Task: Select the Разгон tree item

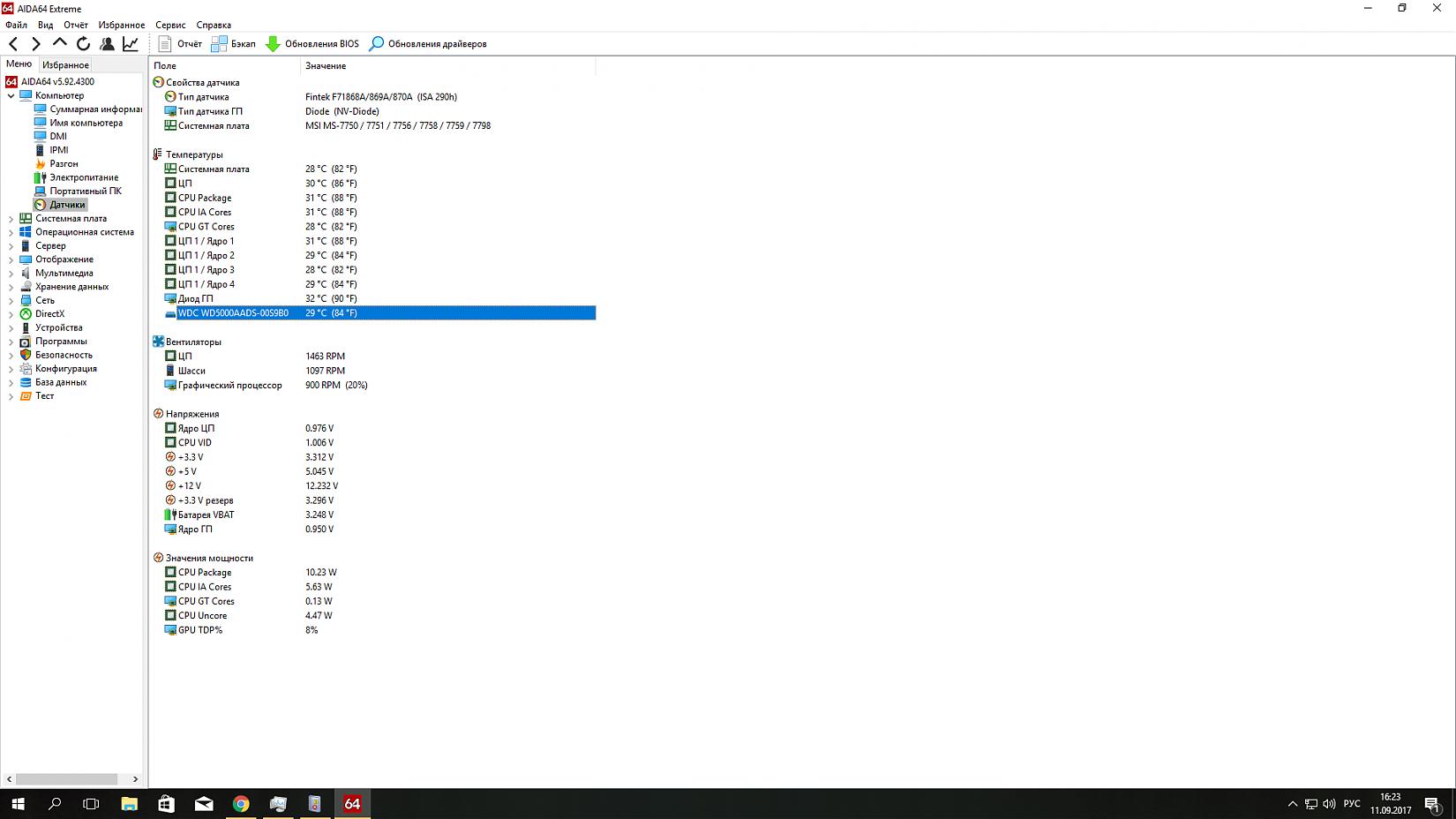Action: (56, 163)
